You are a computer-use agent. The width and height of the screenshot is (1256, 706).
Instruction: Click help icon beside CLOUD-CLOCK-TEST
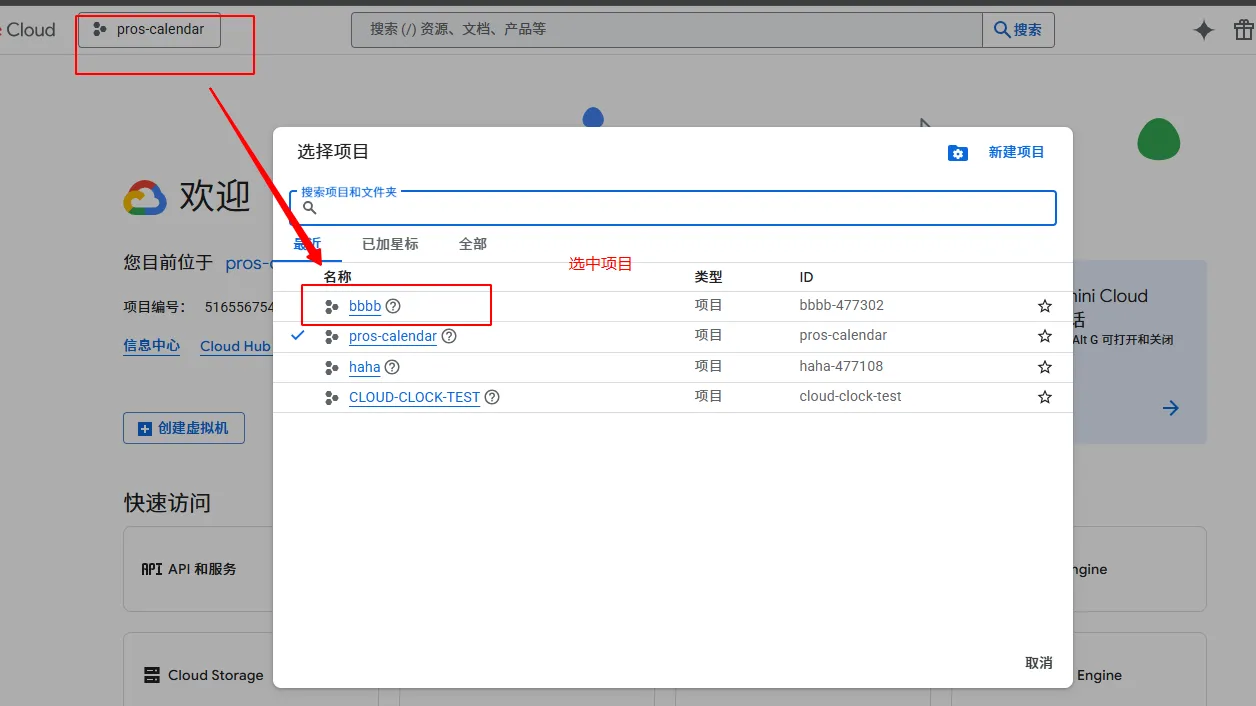point(492,397)
